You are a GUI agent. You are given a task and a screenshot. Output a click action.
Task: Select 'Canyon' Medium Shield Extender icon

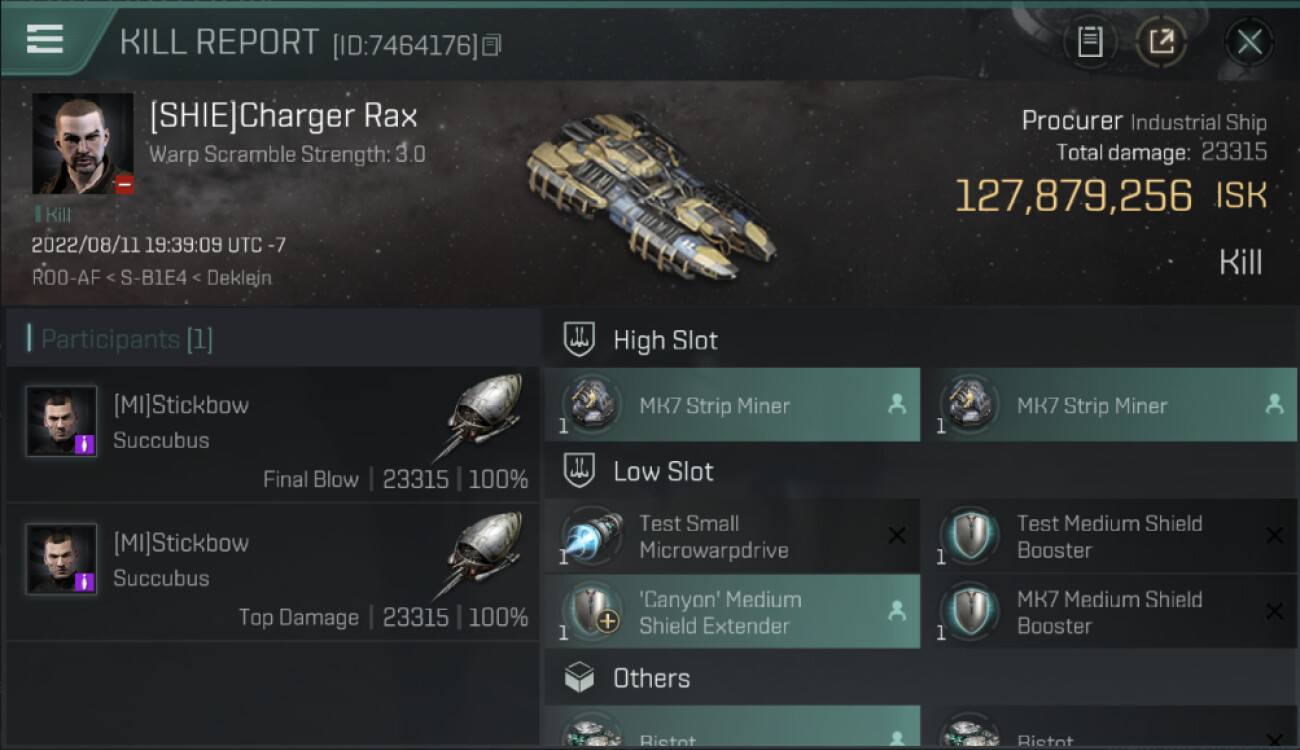click(589, 612)
